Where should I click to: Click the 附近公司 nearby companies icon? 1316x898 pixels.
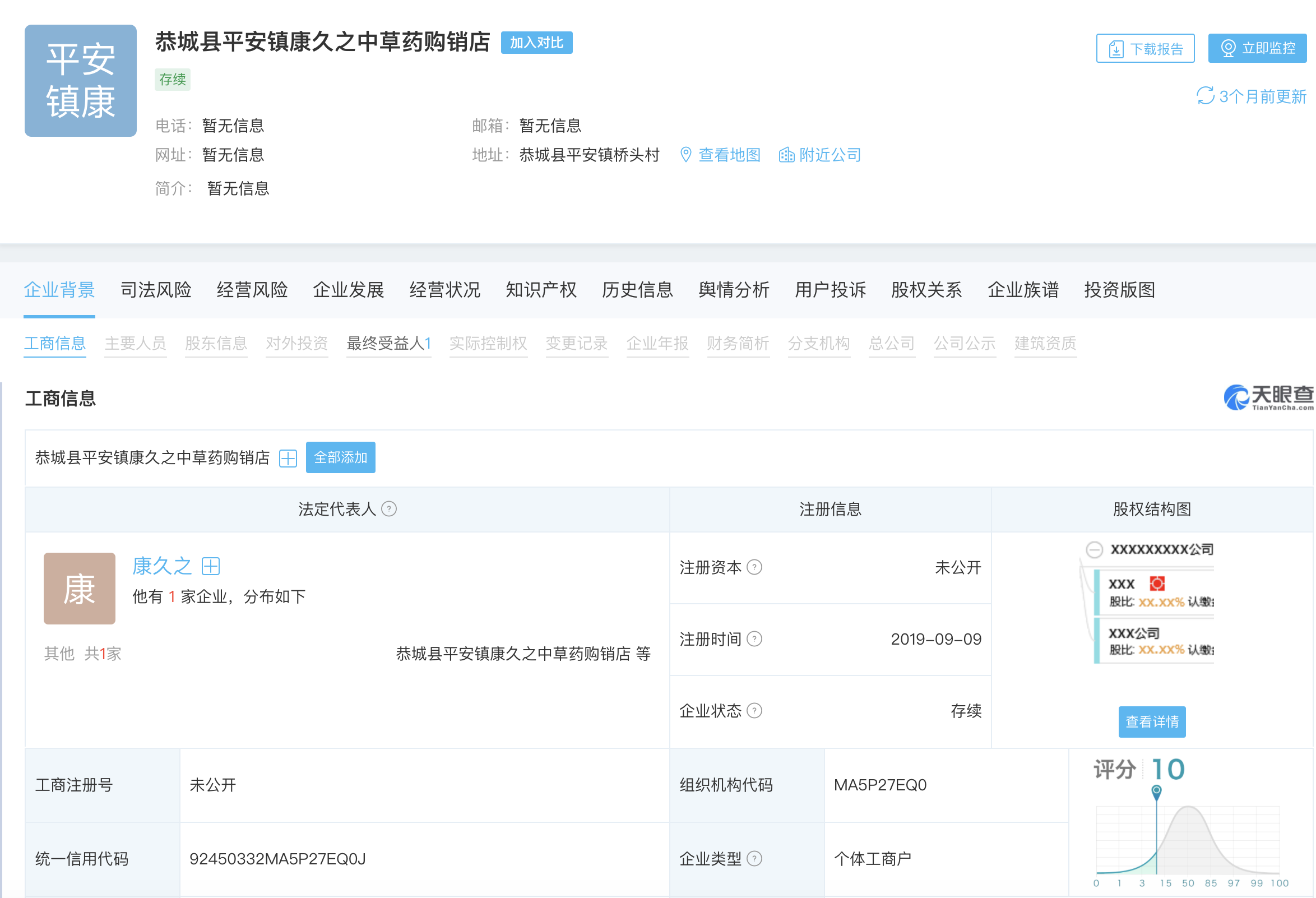pyautogui.click(x=786, y=155)
